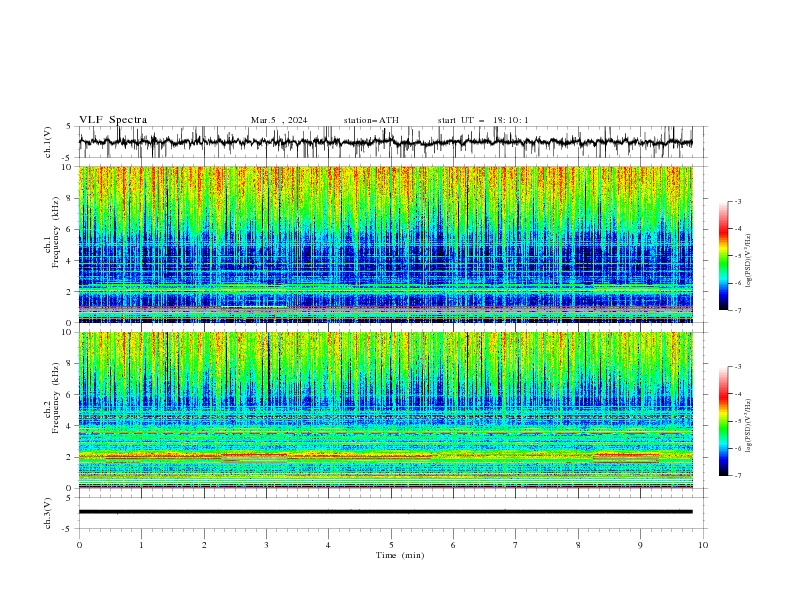Click the "-3" label on ch.2 color bar
Screen dimensions: 792x612
[x=738, y=367]
